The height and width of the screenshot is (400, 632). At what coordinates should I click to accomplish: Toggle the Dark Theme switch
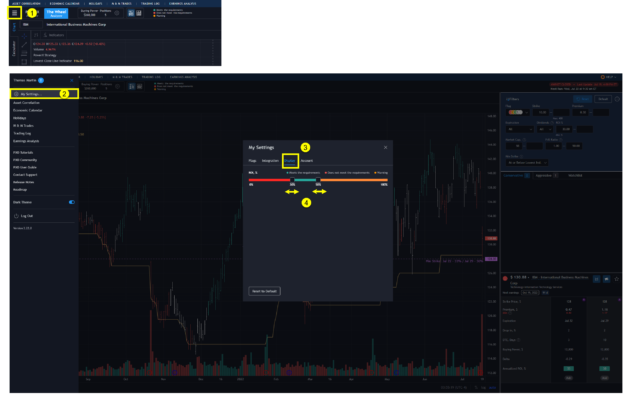click(71, 202)
